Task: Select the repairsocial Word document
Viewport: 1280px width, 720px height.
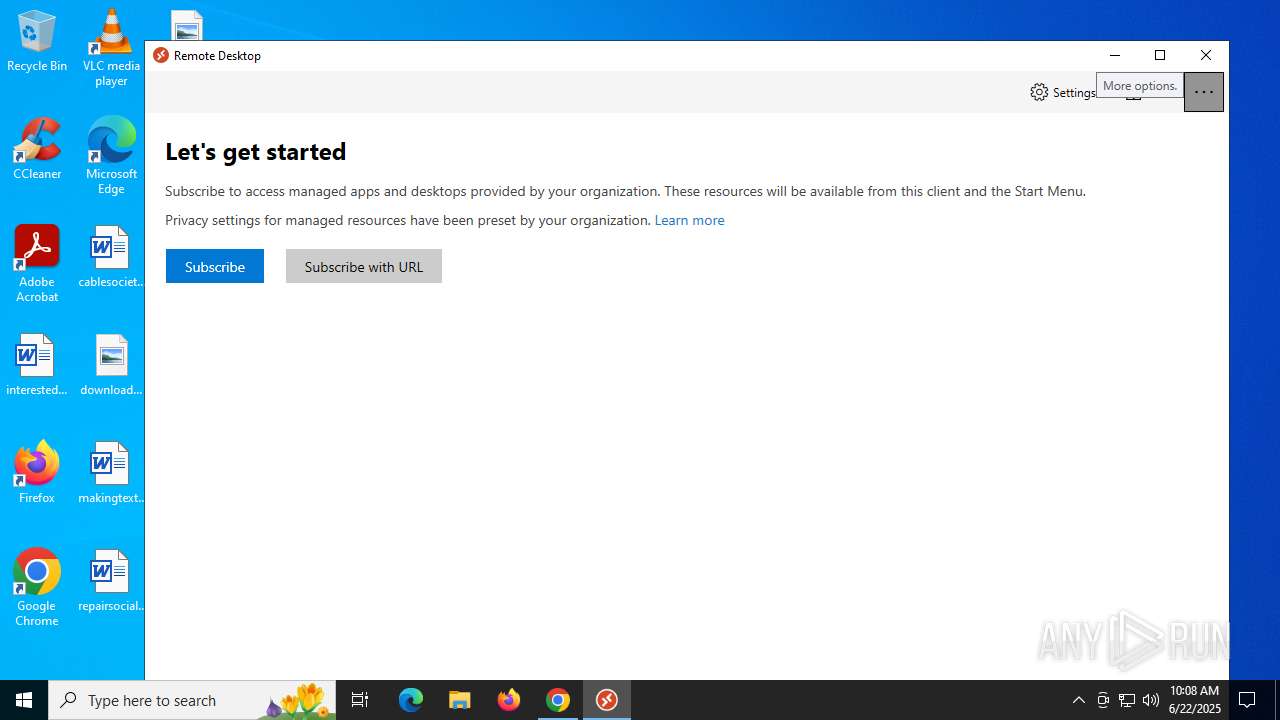Action: point(111,581)
